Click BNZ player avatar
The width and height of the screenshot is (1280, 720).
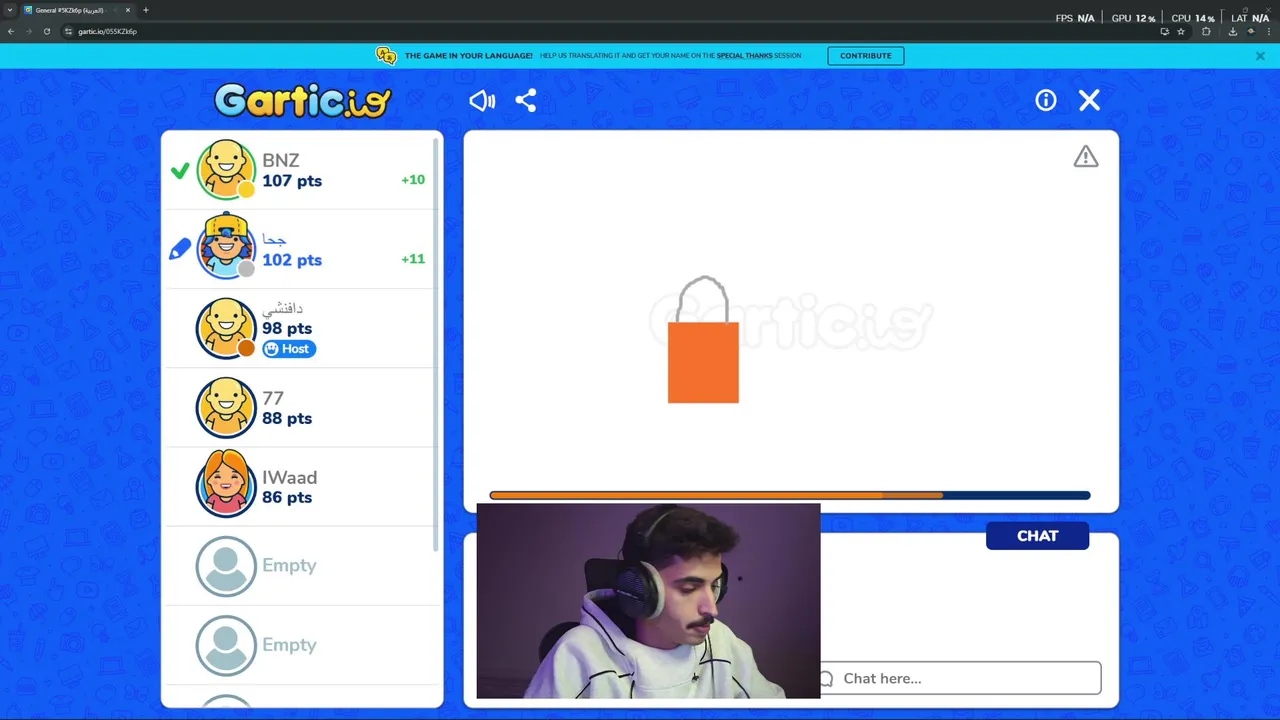click(x=226, y=169)
